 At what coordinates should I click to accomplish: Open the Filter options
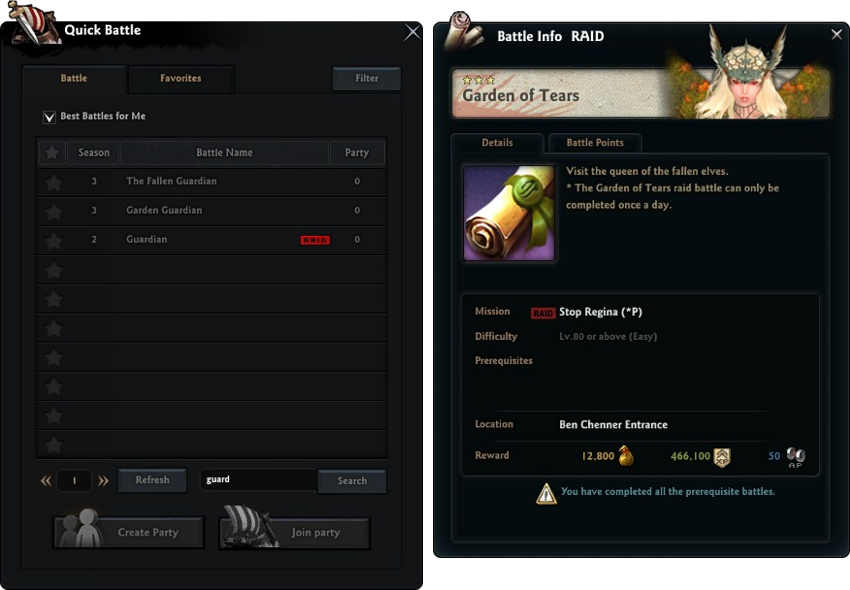click(x=366, y=79)
